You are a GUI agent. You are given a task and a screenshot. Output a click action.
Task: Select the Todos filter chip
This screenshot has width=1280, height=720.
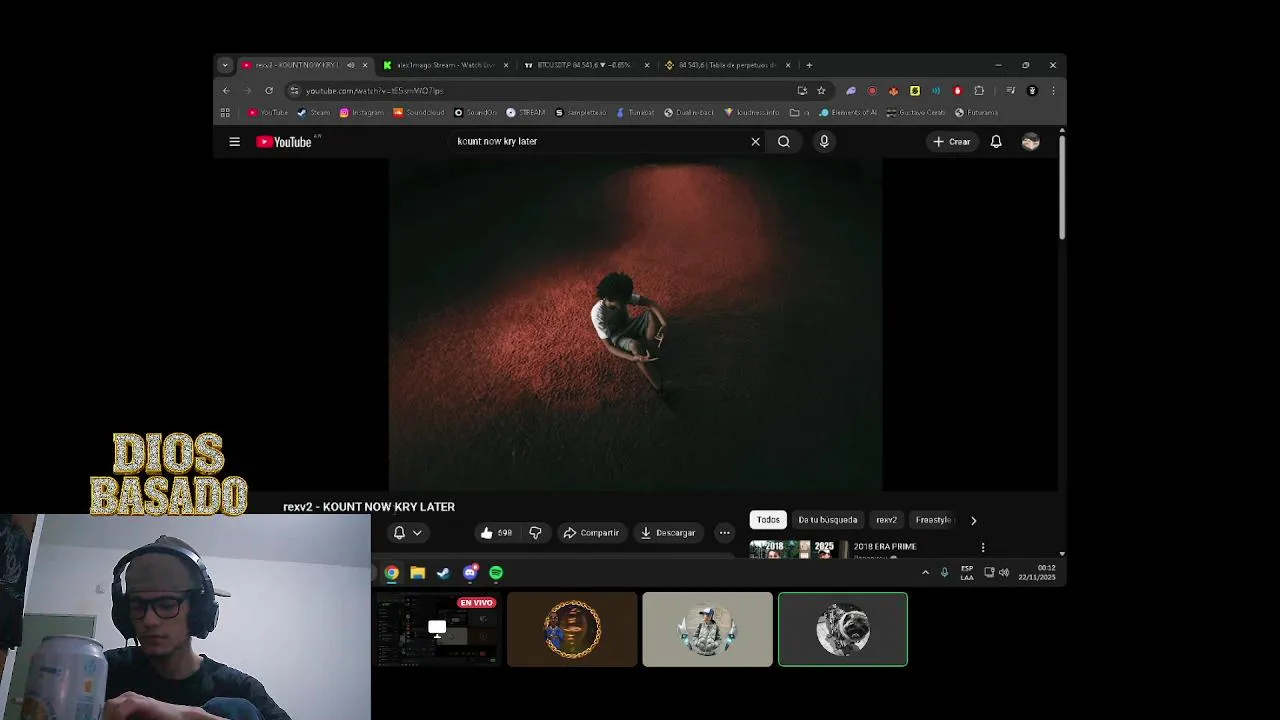pyautogui.click(x=768, y=520)
